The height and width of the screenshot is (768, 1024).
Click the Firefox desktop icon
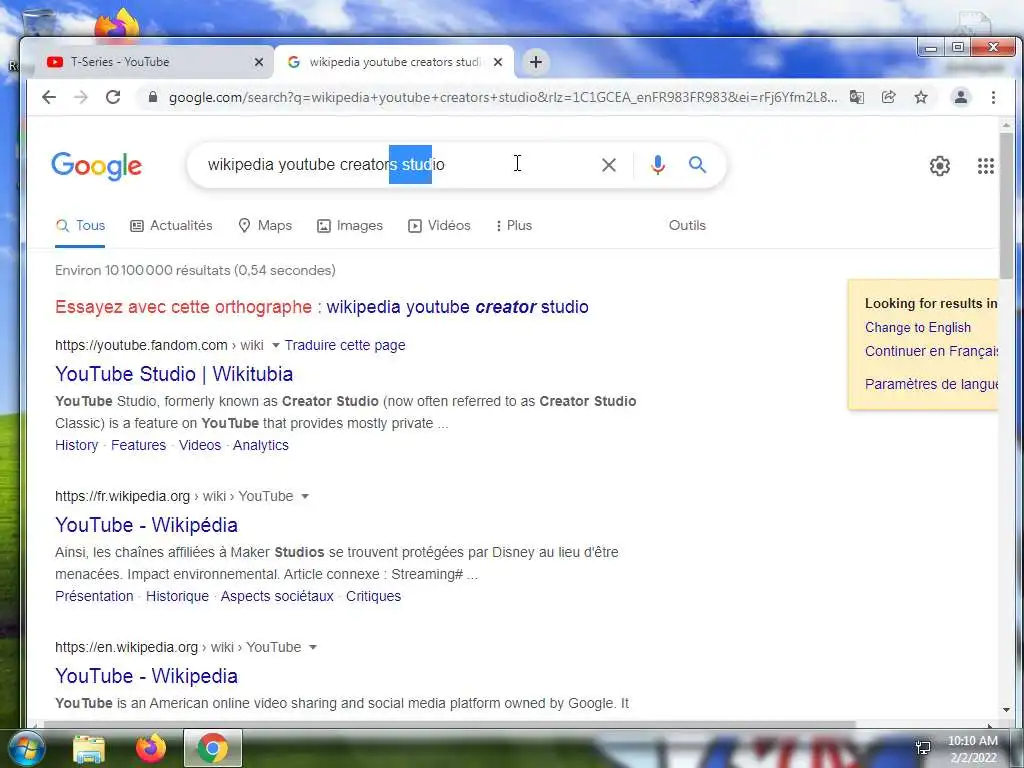pyautogui.click(x=118, y=24)
